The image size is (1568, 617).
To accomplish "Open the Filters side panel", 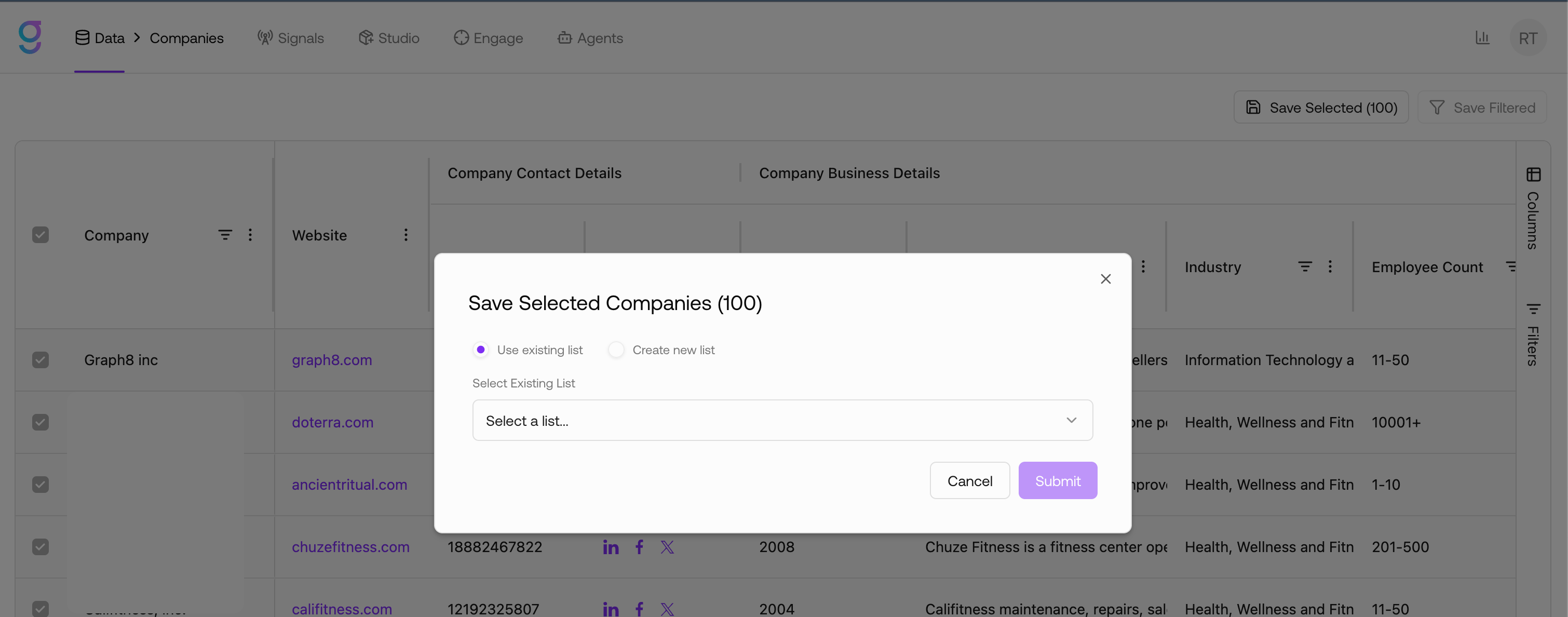I will tap(1533, 334).
